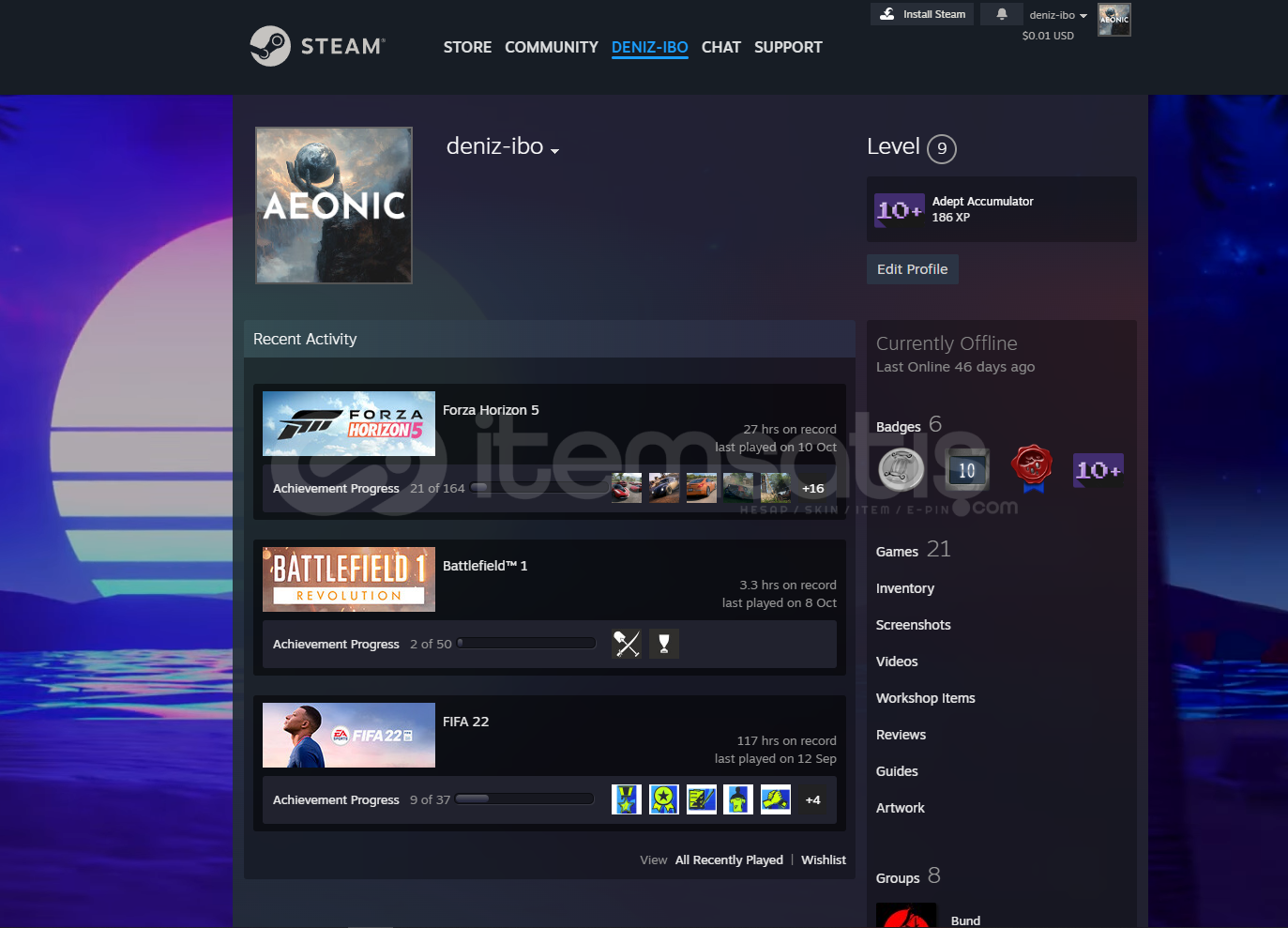Click the Forza Horizon 5 title link
The width and height of the screenshot is (1288, 928).
pyautogui.click(x=491, y=410)
